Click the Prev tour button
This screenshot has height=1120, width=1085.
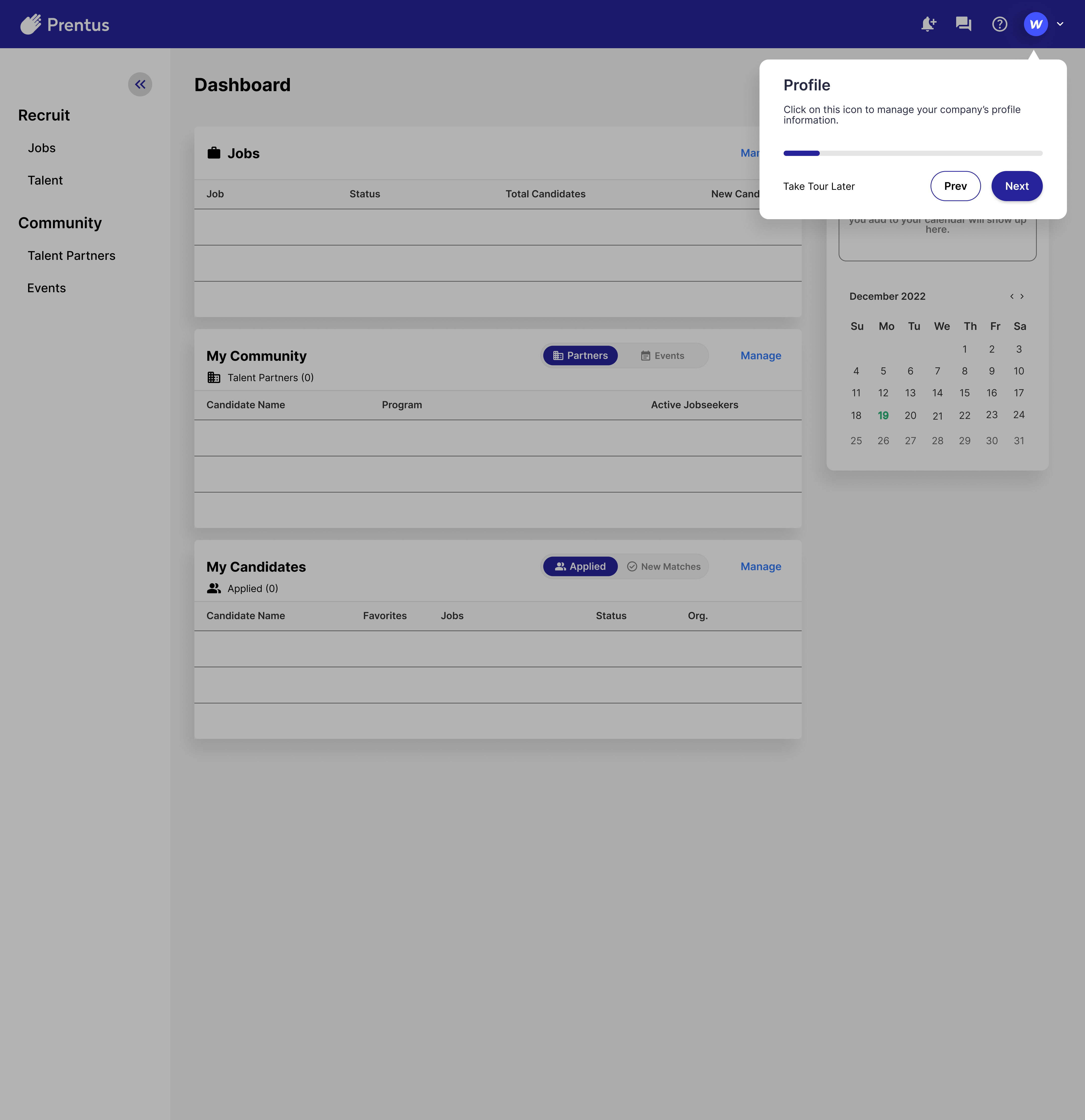[x=956, y=186]
